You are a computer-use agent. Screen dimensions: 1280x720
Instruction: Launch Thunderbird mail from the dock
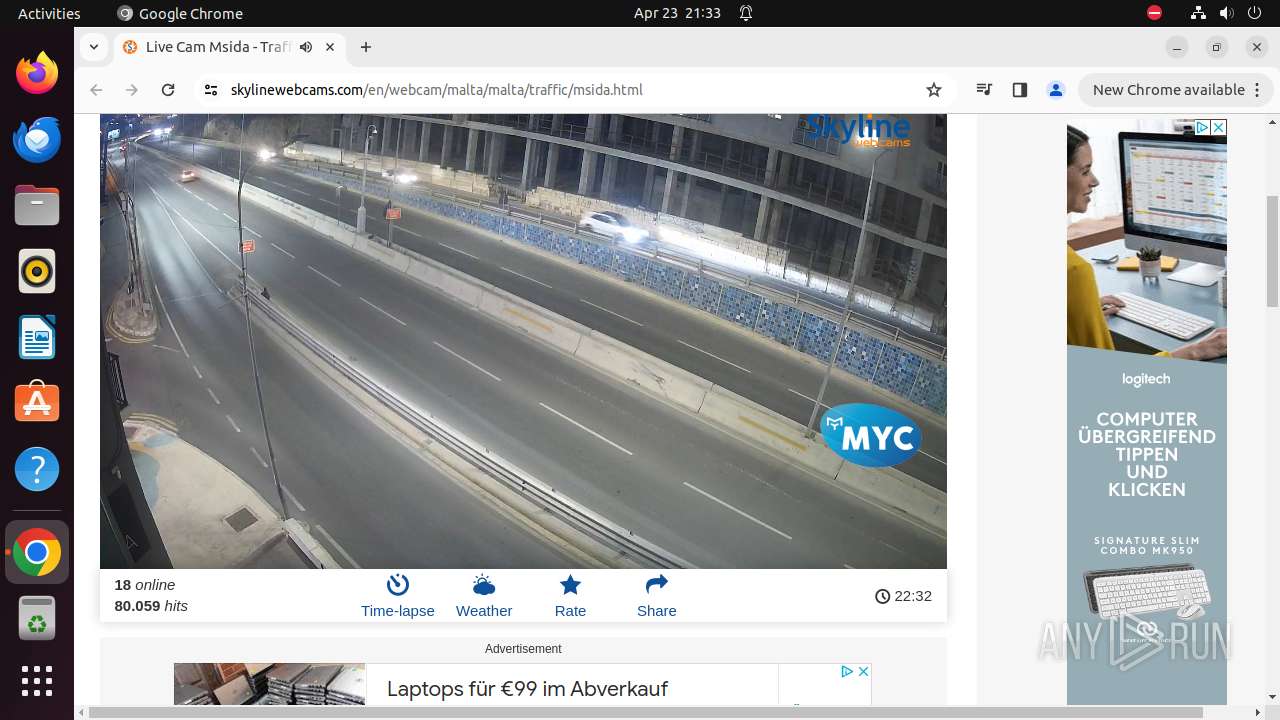coord(37,139)
